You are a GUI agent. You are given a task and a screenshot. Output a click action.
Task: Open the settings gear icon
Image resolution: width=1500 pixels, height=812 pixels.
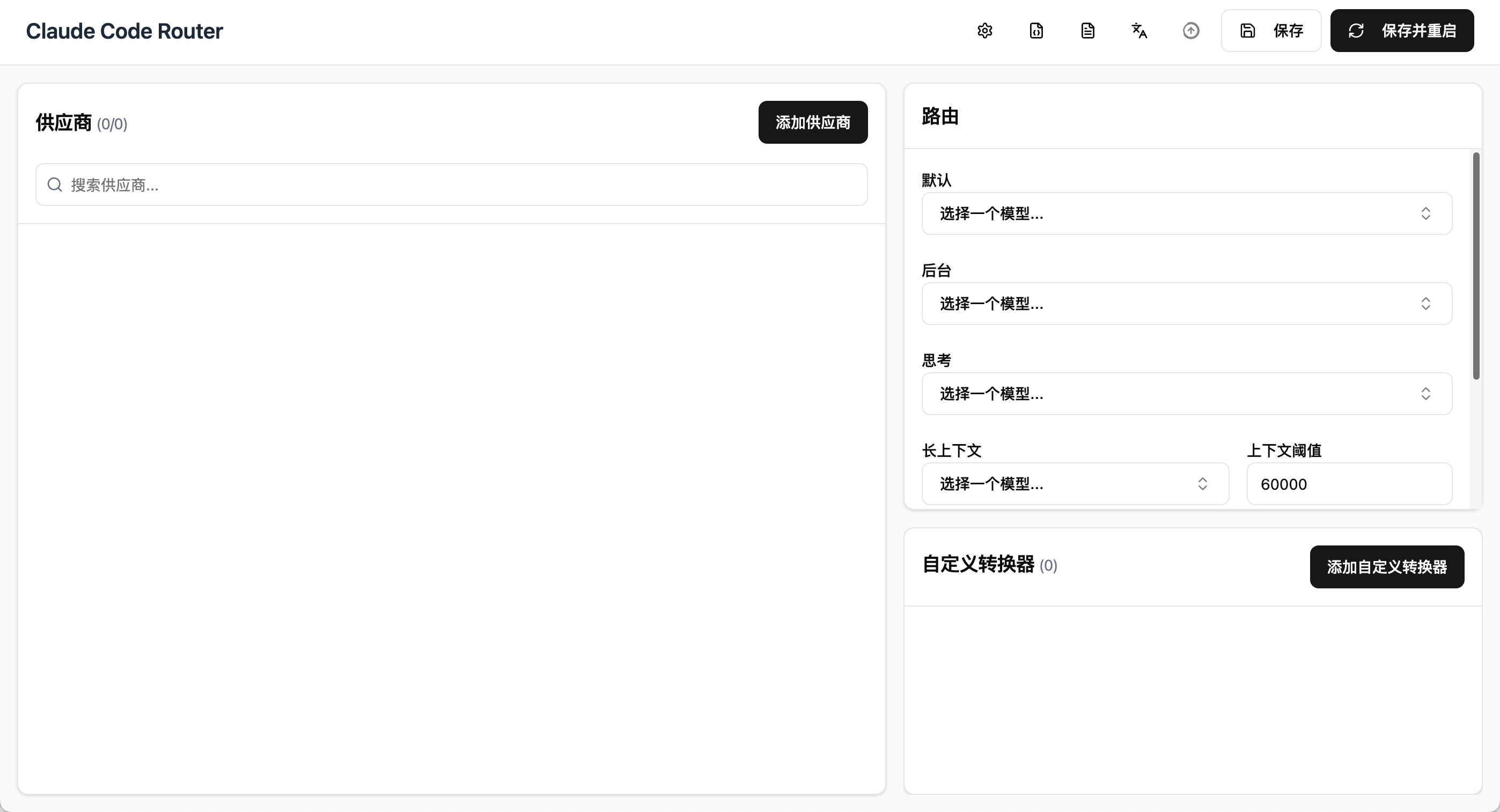[984, 31]
